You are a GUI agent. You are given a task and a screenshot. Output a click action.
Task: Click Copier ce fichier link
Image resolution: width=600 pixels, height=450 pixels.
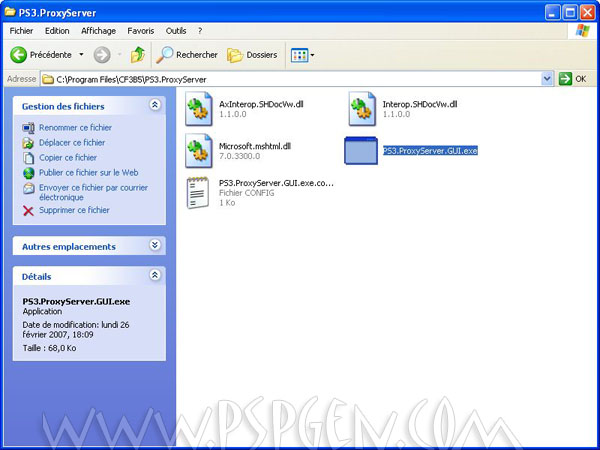[68, 158]
